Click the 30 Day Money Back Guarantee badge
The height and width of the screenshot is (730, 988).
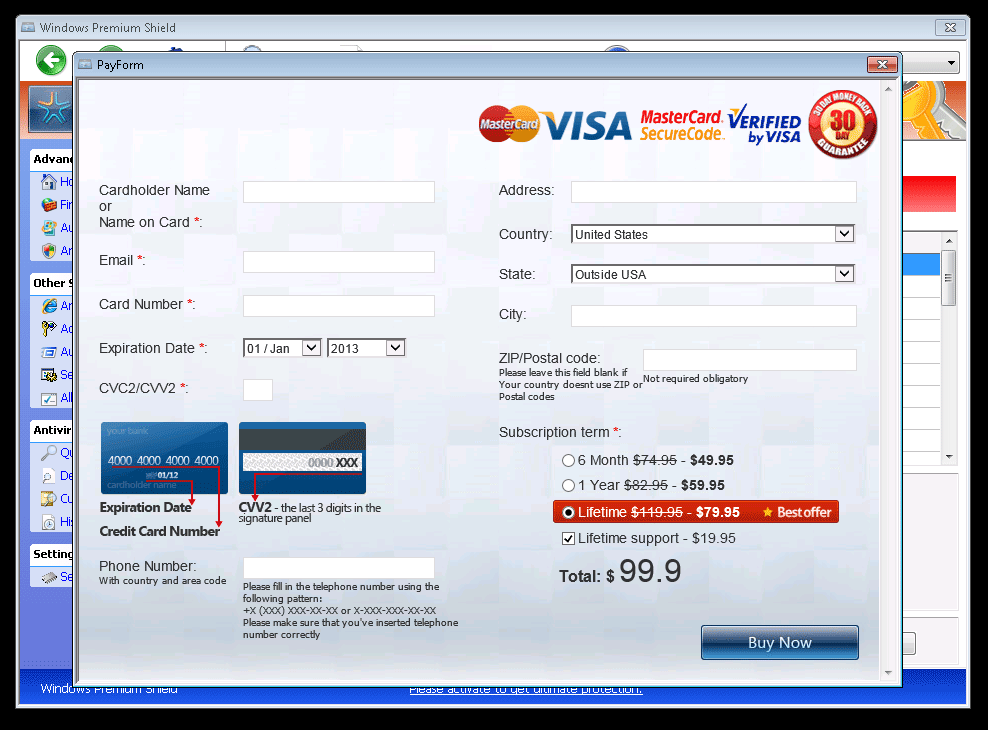[842, 124]
